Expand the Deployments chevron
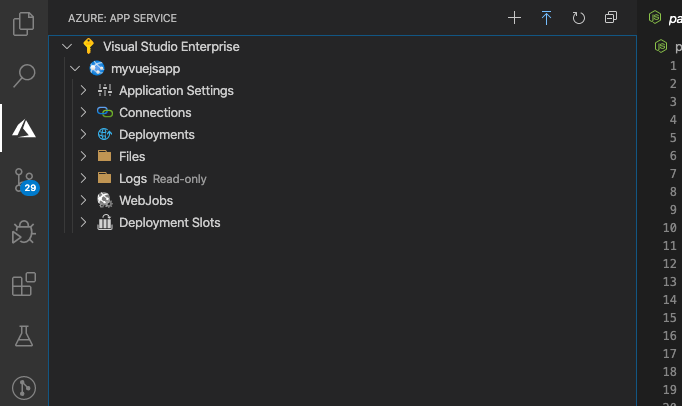Viewport: 682px width, 406px height. click(x=83, y=134)
